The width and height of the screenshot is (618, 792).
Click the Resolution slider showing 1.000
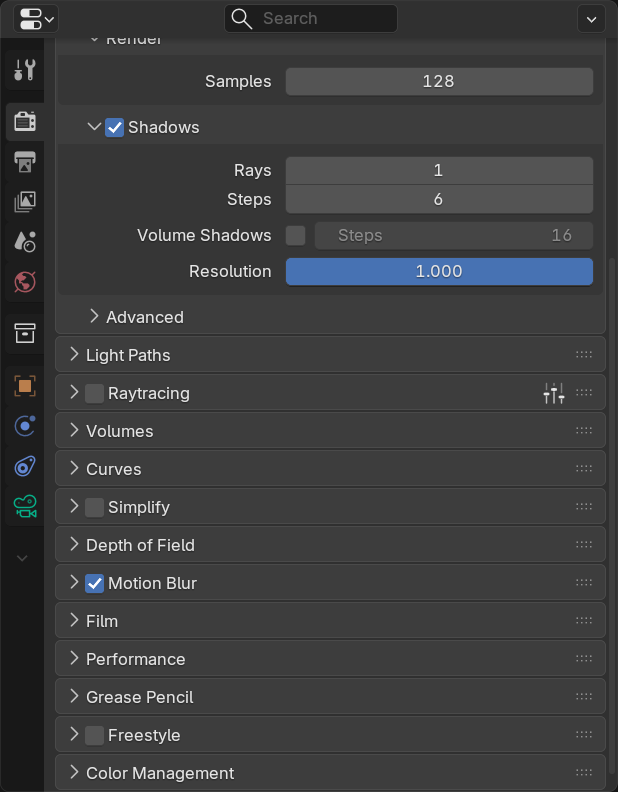click(x=439, y=272)
